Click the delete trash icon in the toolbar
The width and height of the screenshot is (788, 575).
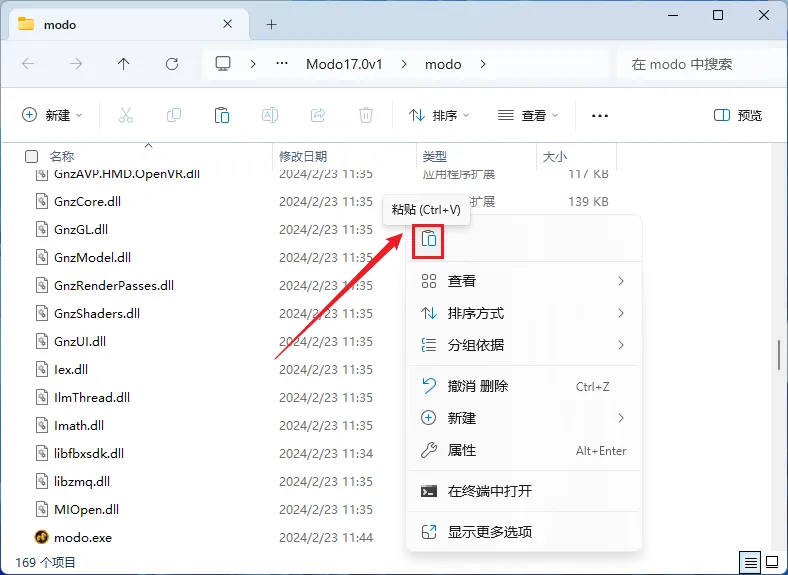tap(366, 116)
